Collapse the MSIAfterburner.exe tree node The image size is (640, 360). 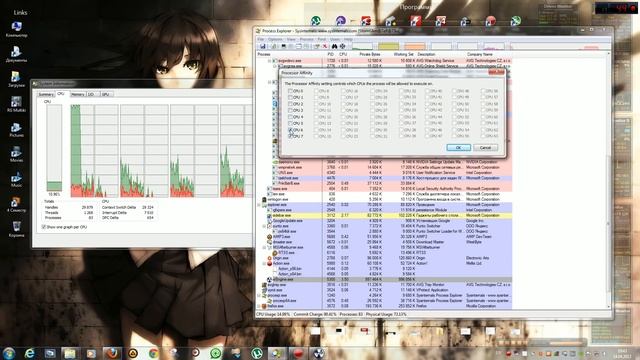264,247
